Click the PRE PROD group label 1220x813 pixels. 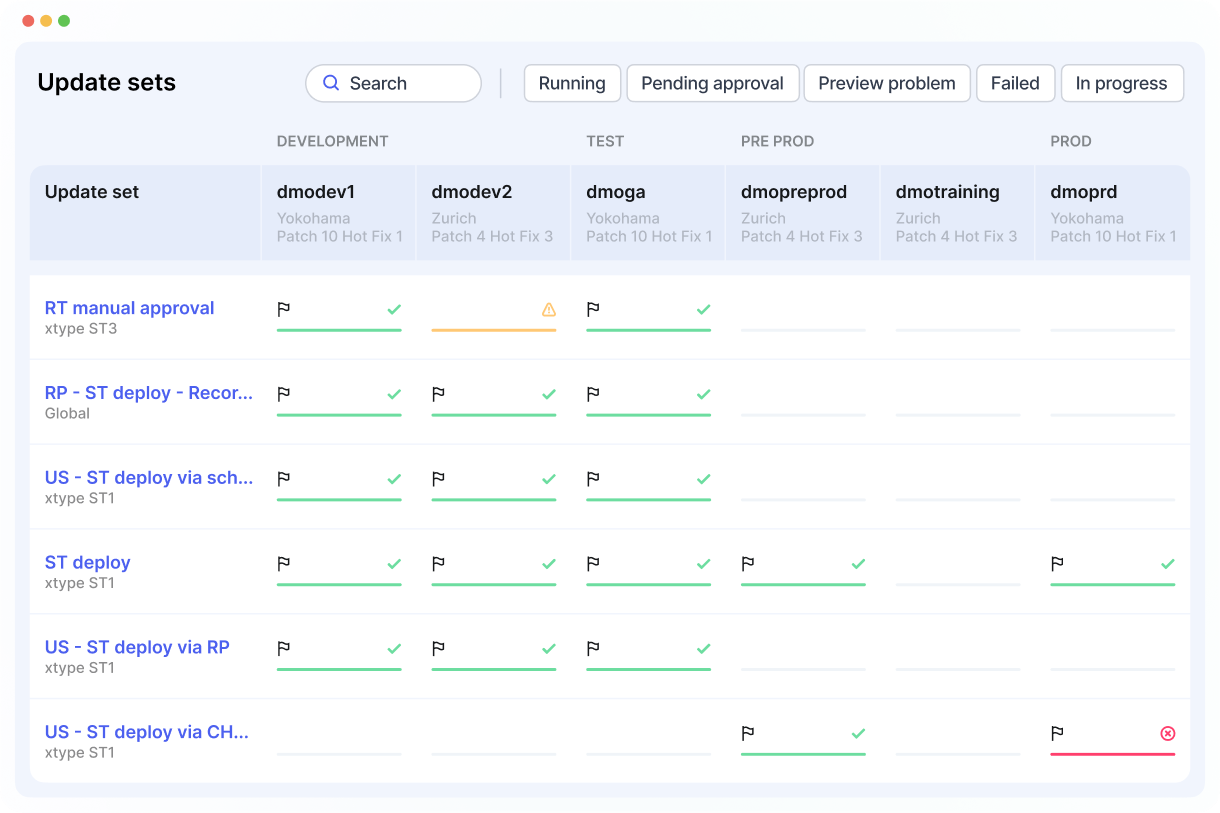click(777, 141)
